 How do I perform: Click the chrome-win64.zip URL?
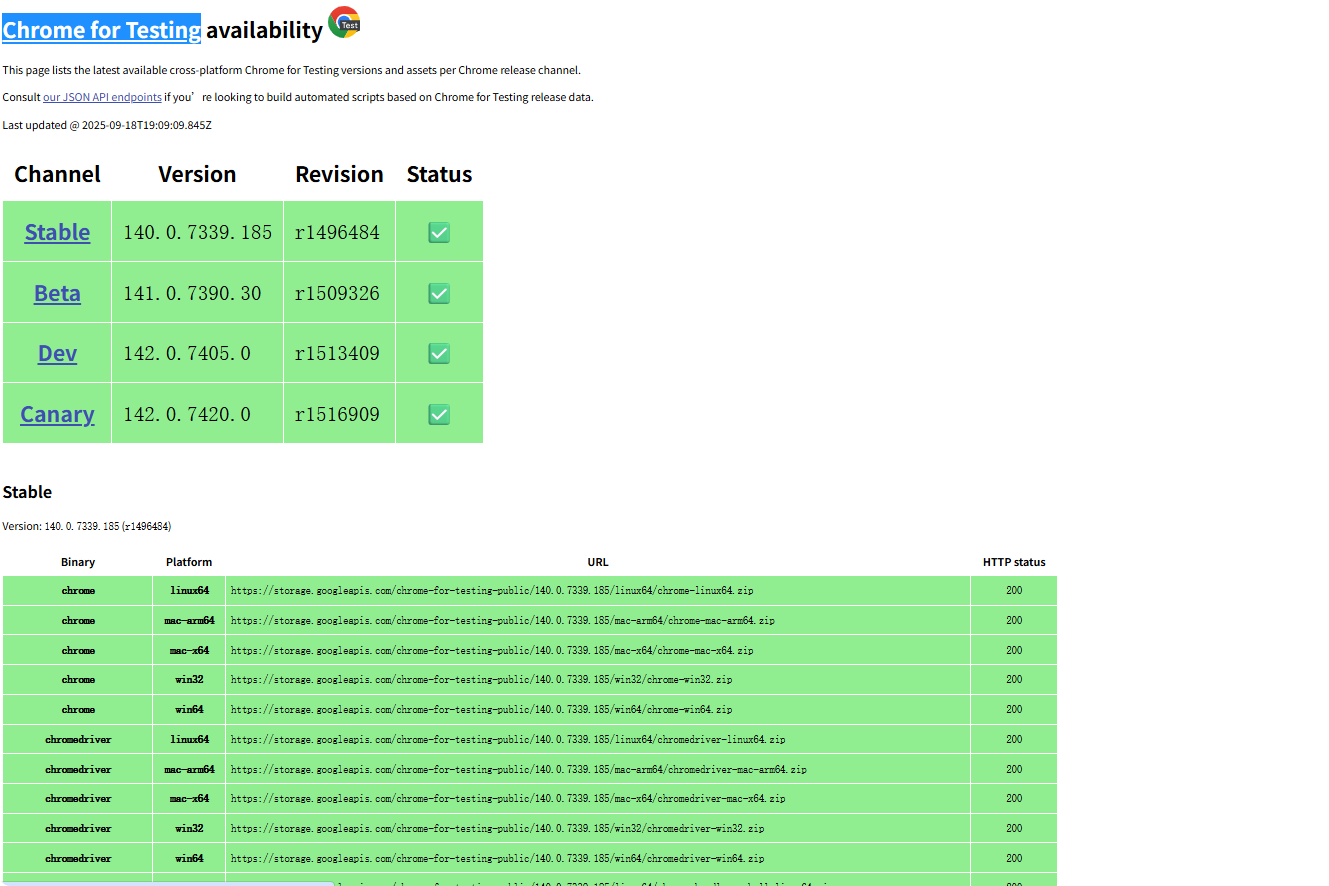click(x=481, y=710)
